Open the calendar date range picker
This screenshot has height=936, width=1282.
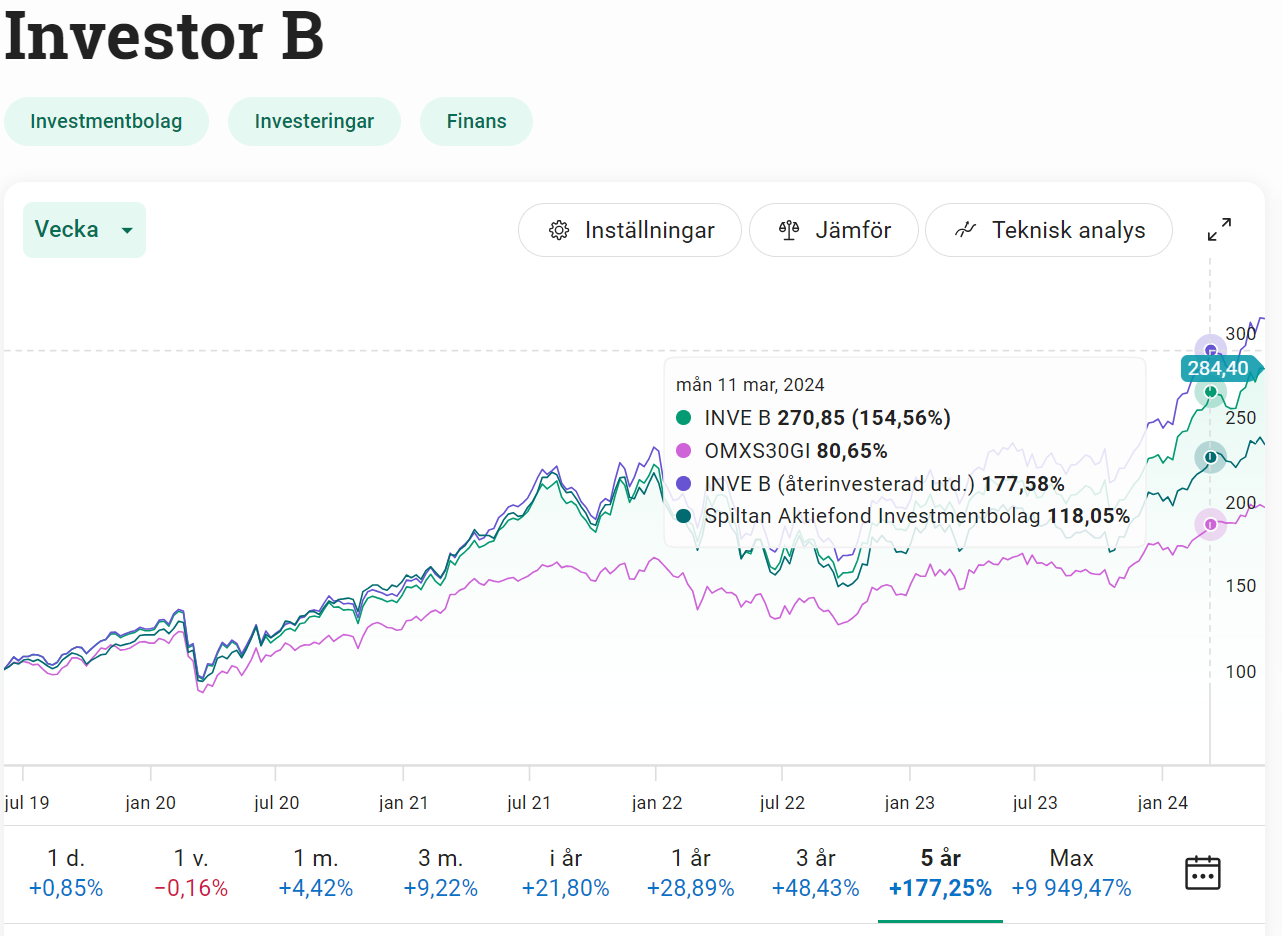point(1202,872)
